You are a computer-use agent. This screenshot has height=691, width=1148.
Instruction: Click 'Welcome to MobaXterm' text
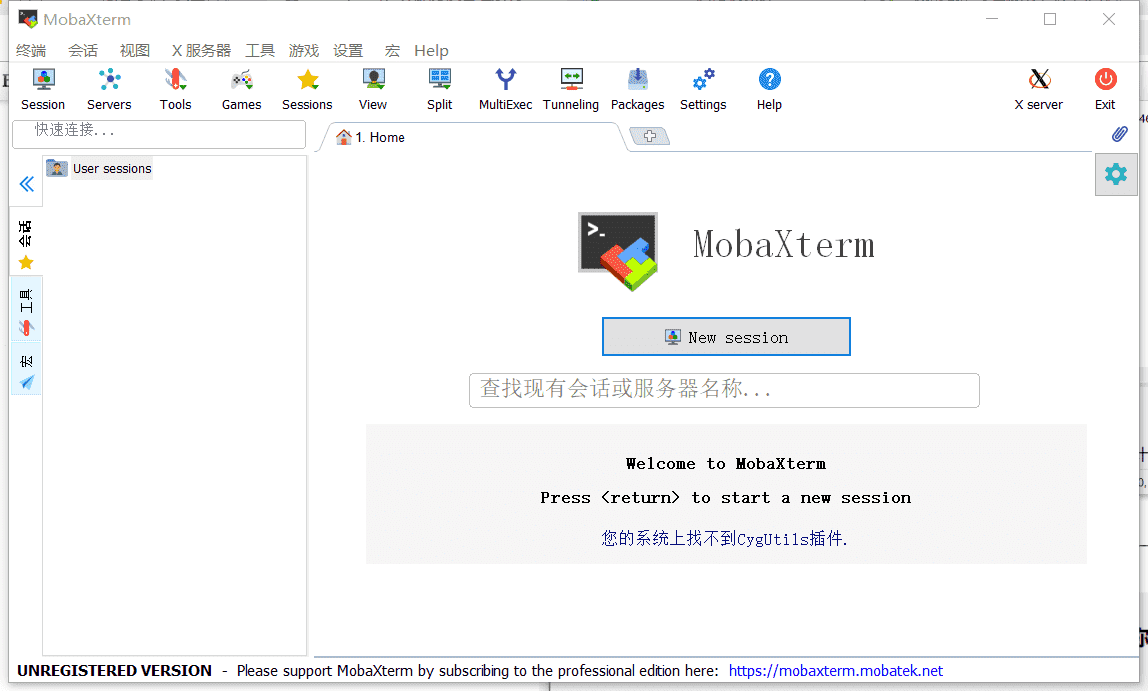tap(726, 463)
